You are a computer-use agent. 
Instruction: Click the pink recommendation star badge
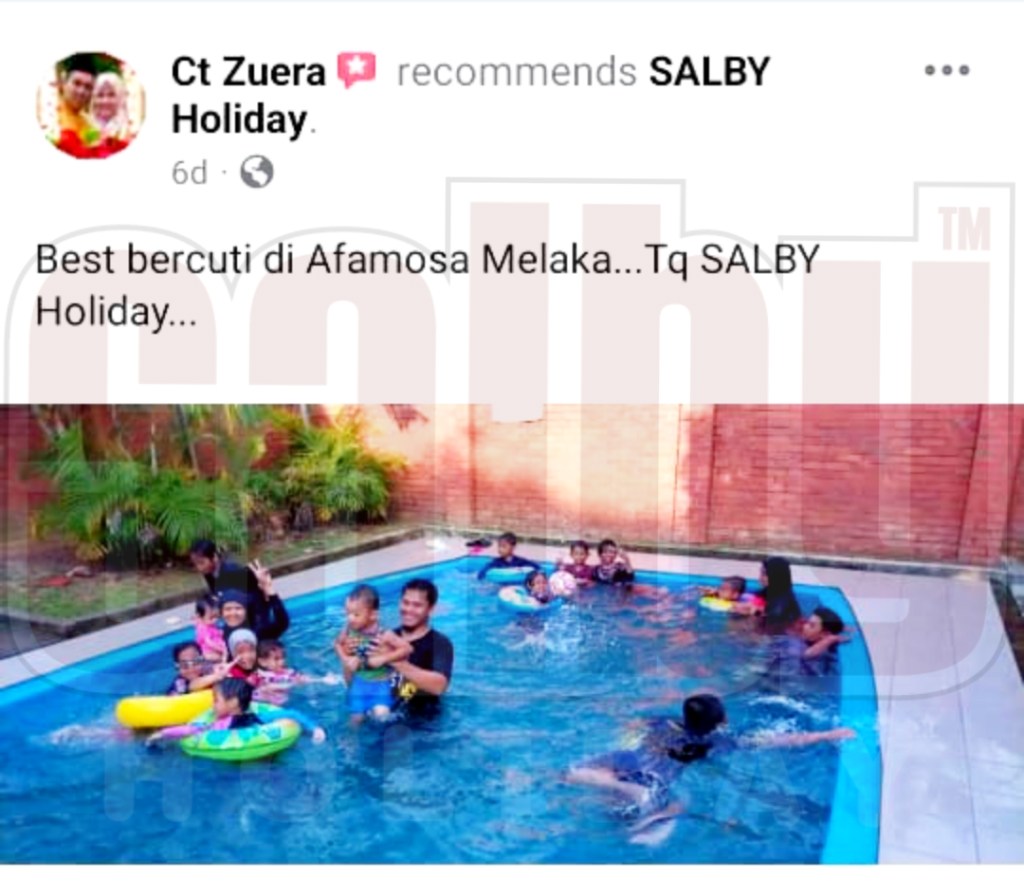pyautogui.click(x=357, y=70)
